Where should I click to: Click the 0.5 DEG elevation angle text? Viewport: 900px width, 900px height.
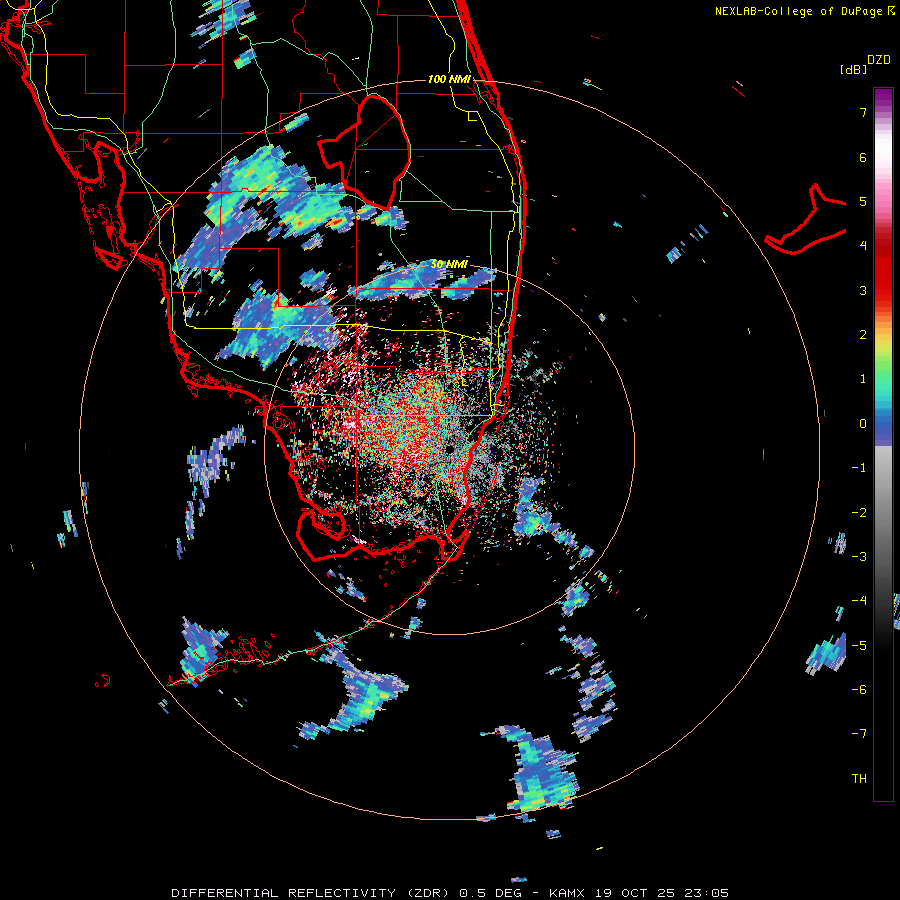tap(490, 893)
